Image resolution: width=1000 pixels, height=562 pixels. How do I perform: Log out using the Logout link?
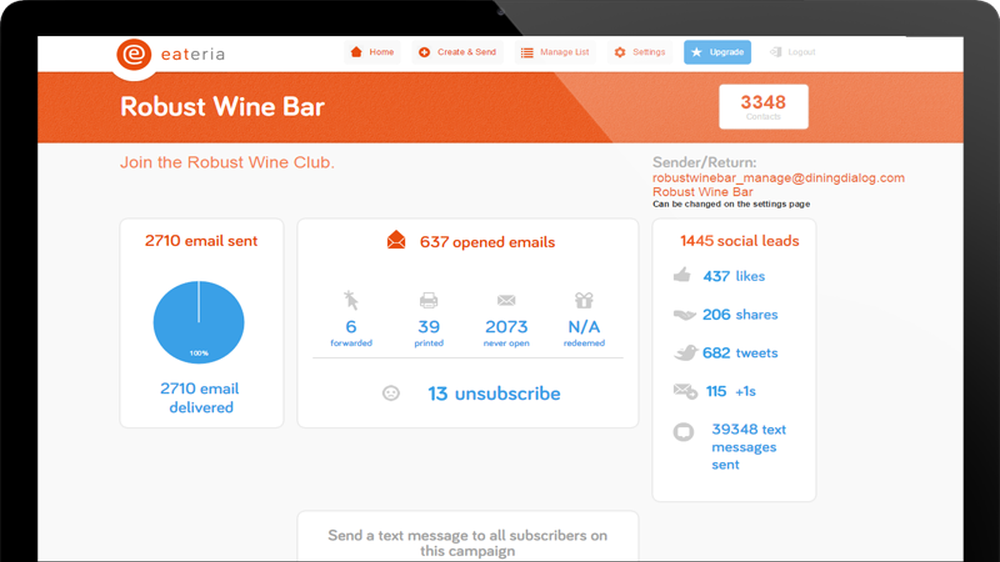coord(793,52)
